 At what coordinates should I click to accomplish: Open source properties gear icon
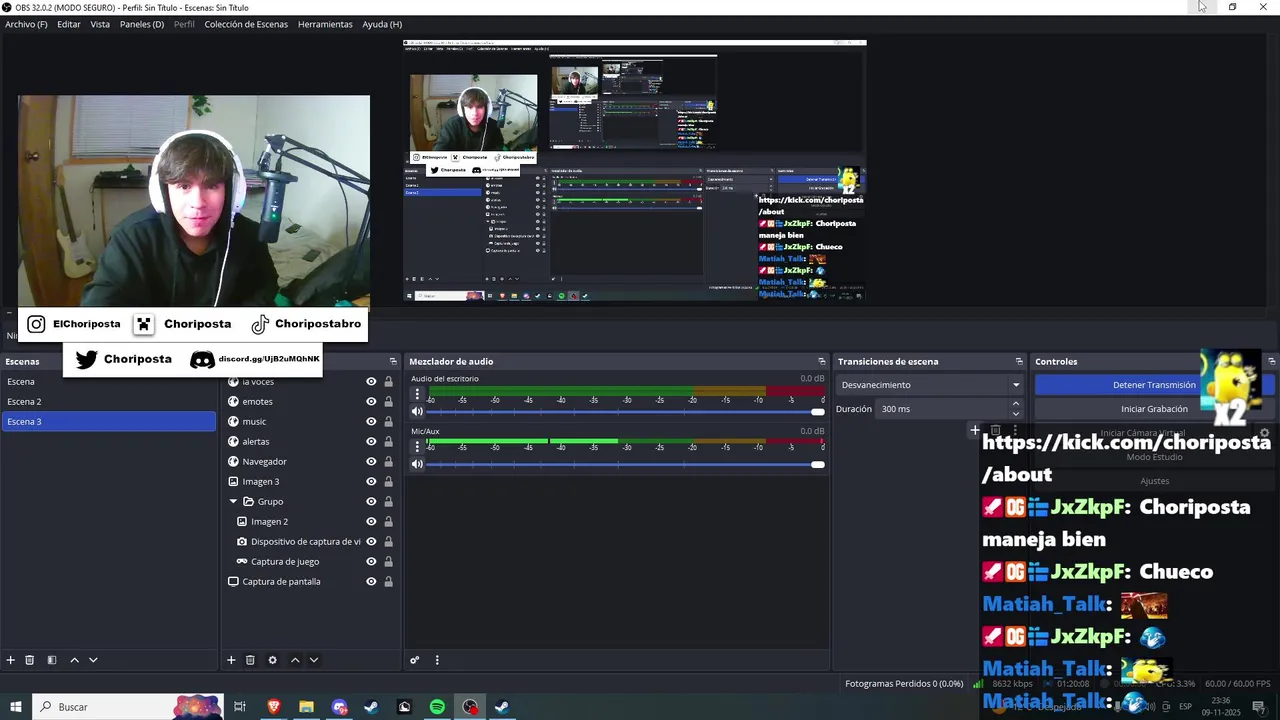click(272, 660)
